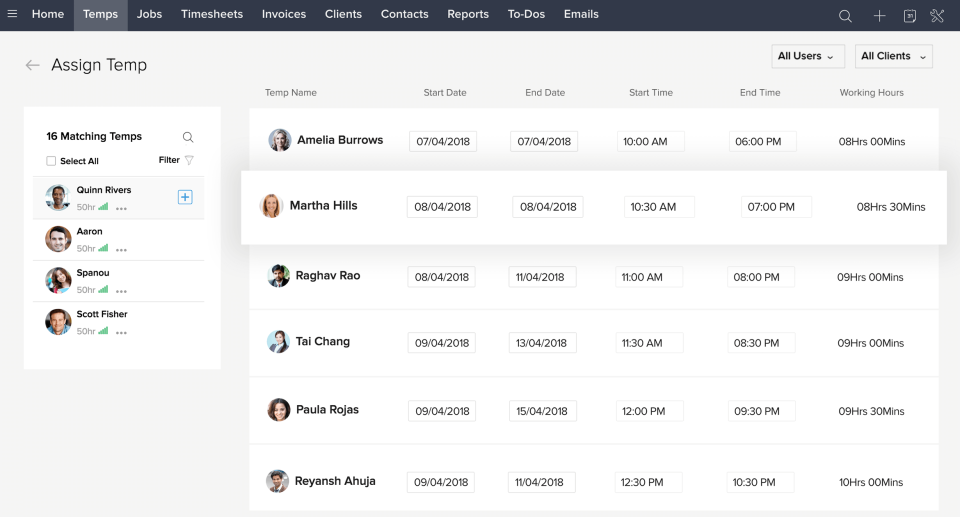The height and width of the screenshot is (517, 960).
Task: Open the hamburger menu icon
Action: pos(12,14)
